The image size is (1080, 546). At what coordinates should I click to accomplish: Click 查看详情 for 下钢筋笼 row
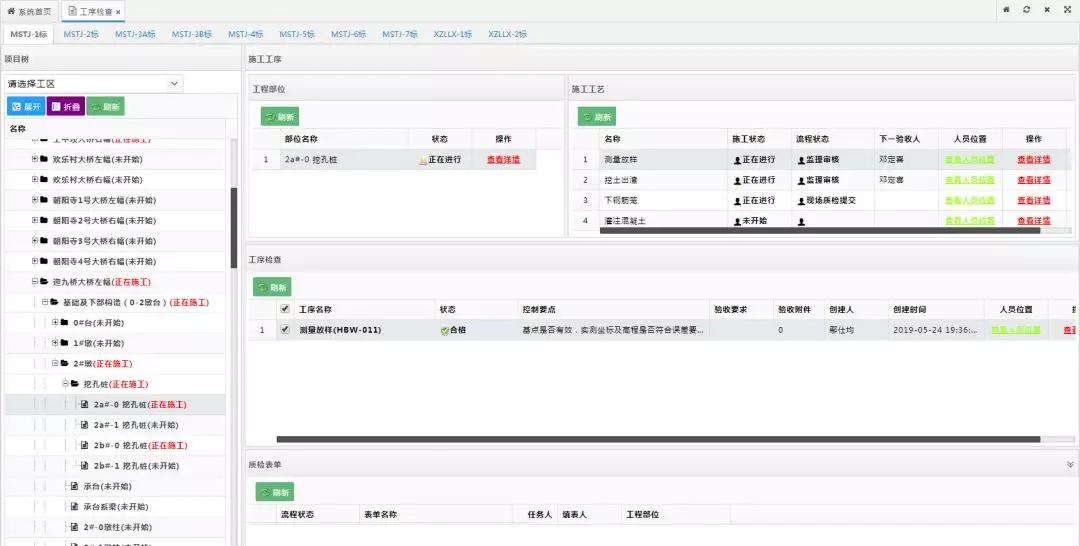[1034, 200]
